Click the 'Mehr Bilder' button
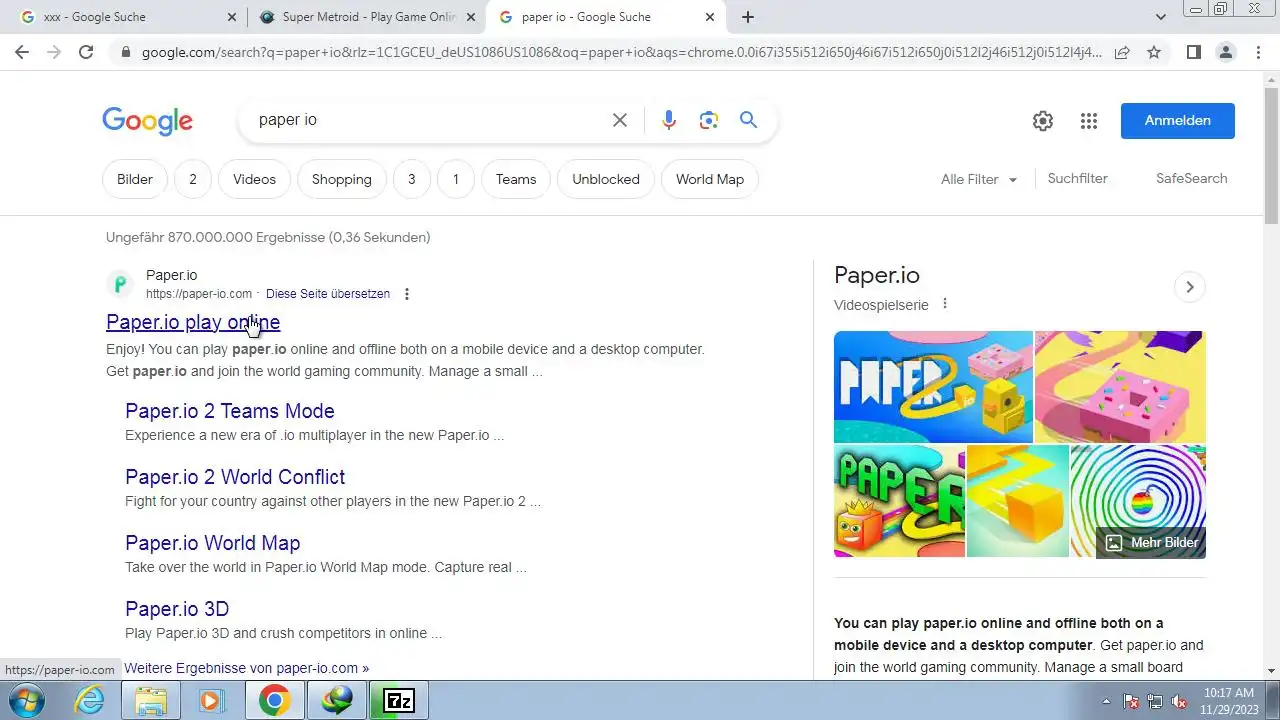Image resolution: width=1280 pixels, height=720 pixels. (1151, 542)
